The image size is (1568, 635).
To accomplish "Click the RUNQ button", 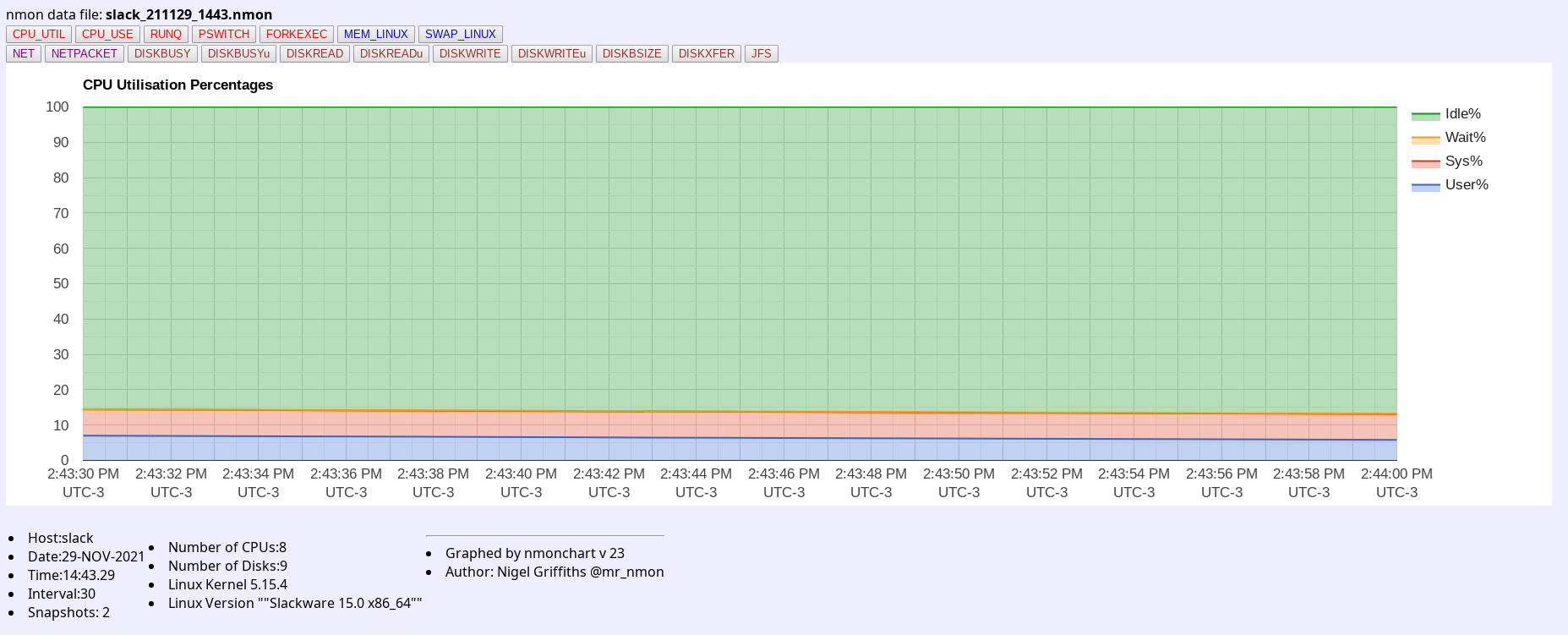I will (166, 34).
